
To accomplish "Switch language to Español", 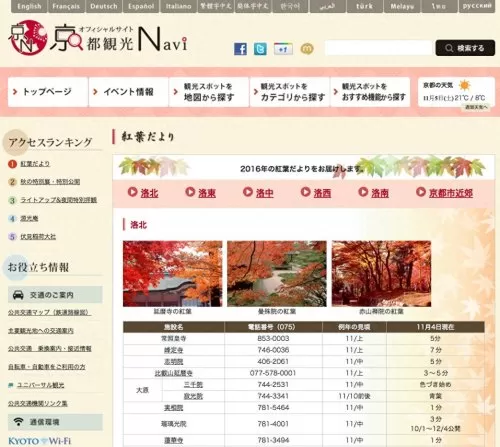I will tap(141, 6).
